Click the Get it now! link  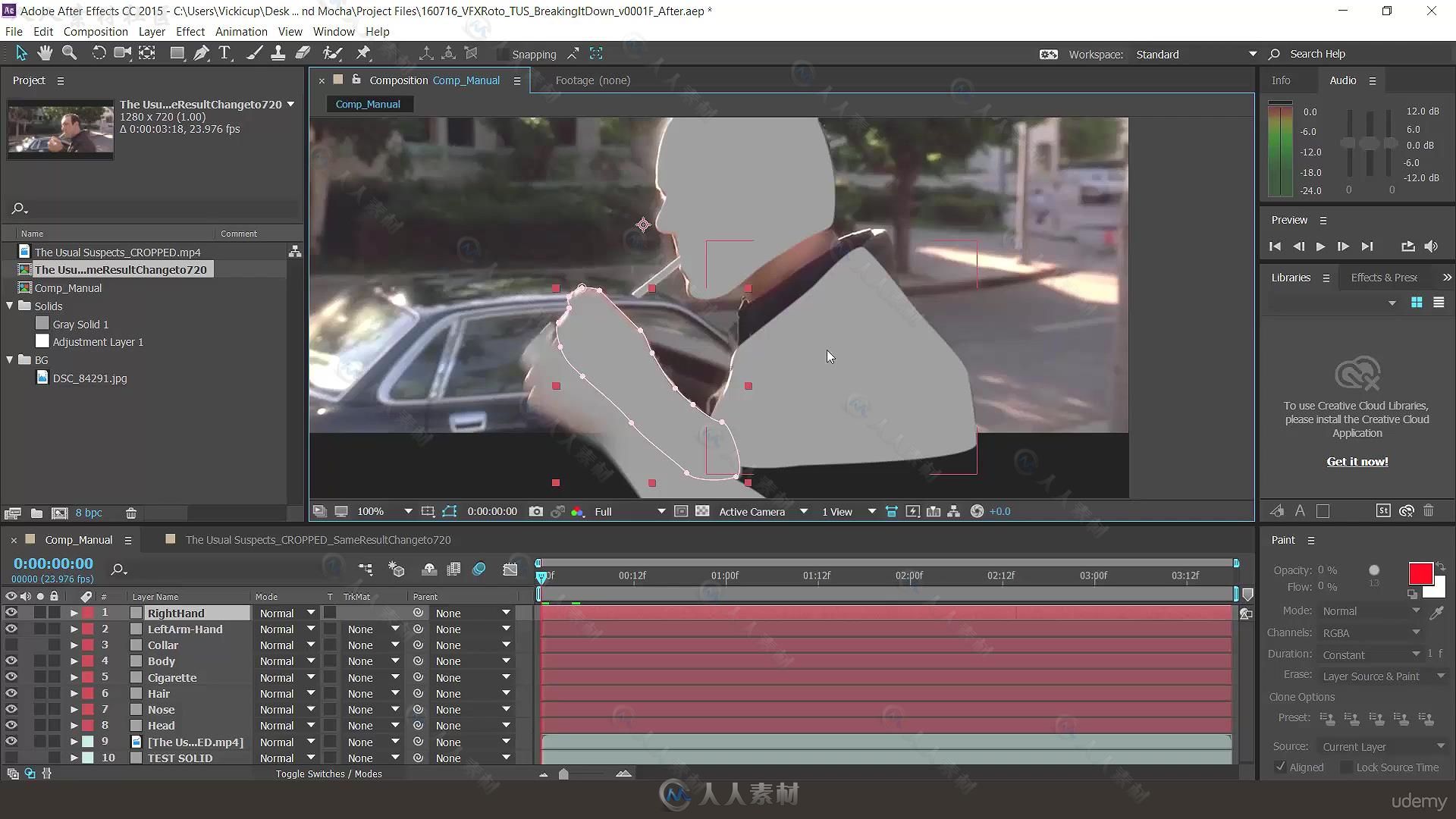pyautogui.click(x=1357, y=461)
